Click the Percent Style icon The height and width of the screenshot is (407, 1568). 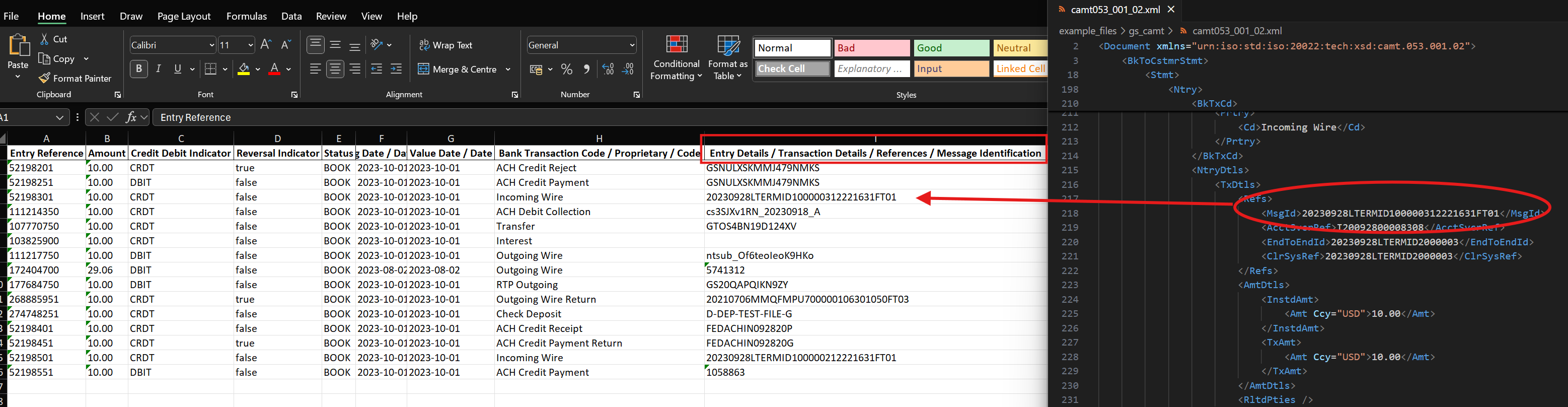(567, 70)
